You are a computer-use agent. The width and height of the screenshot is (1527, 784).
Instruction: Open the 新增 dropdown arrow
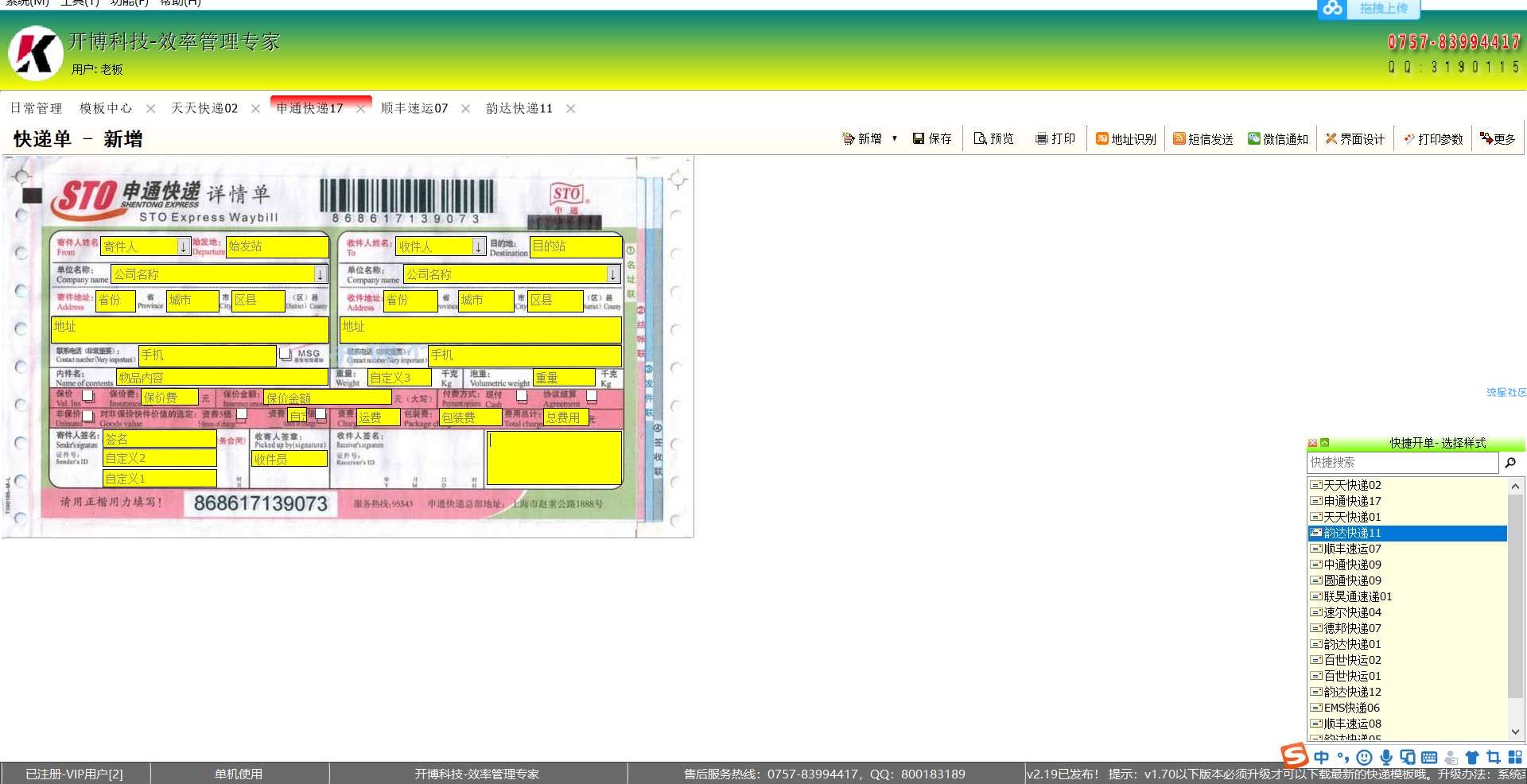(895, 138)
